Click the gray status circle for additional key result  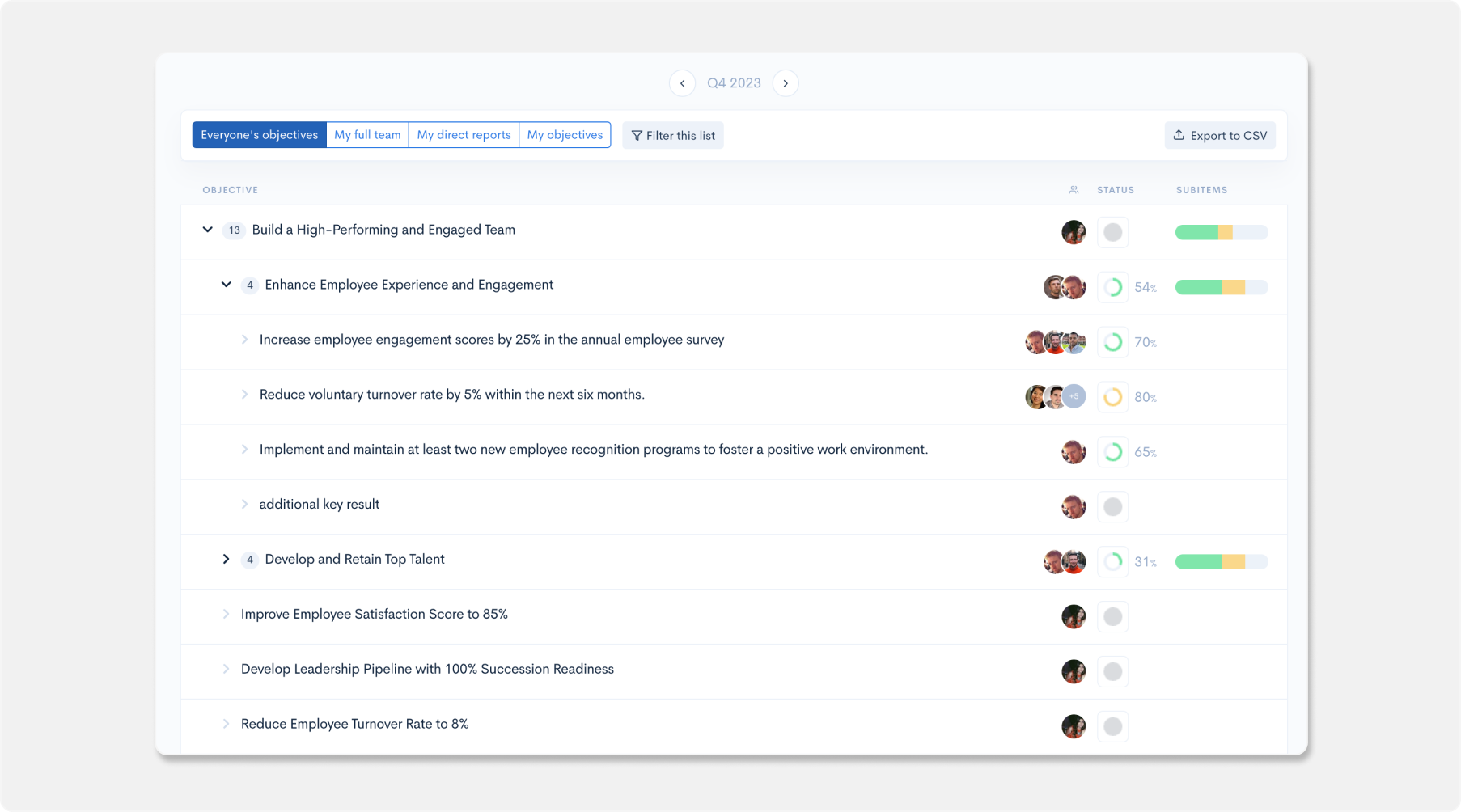coord(1112,506)
